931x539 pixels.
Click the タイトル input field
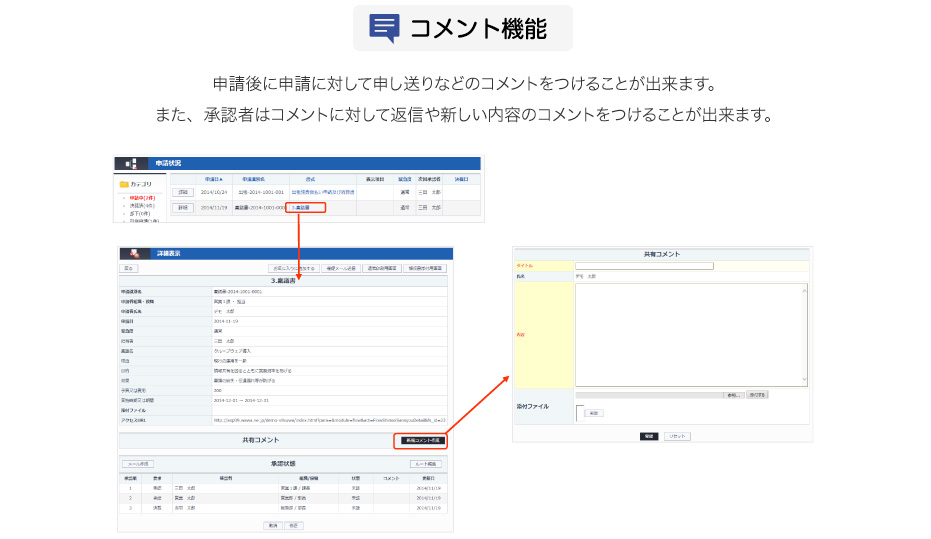(x=644, y=266)
